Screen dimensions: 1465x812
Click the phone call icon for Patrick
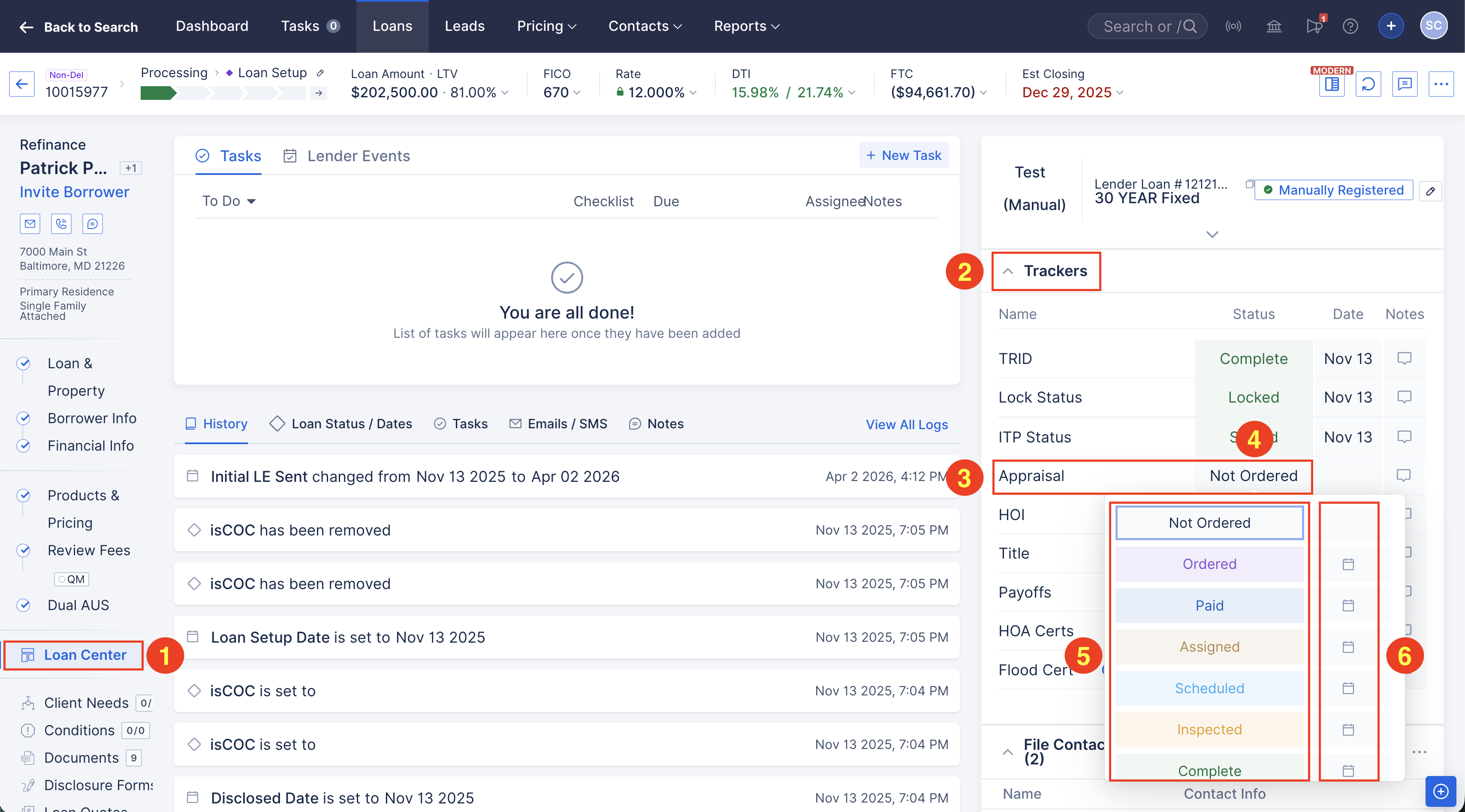click(61, 223)
